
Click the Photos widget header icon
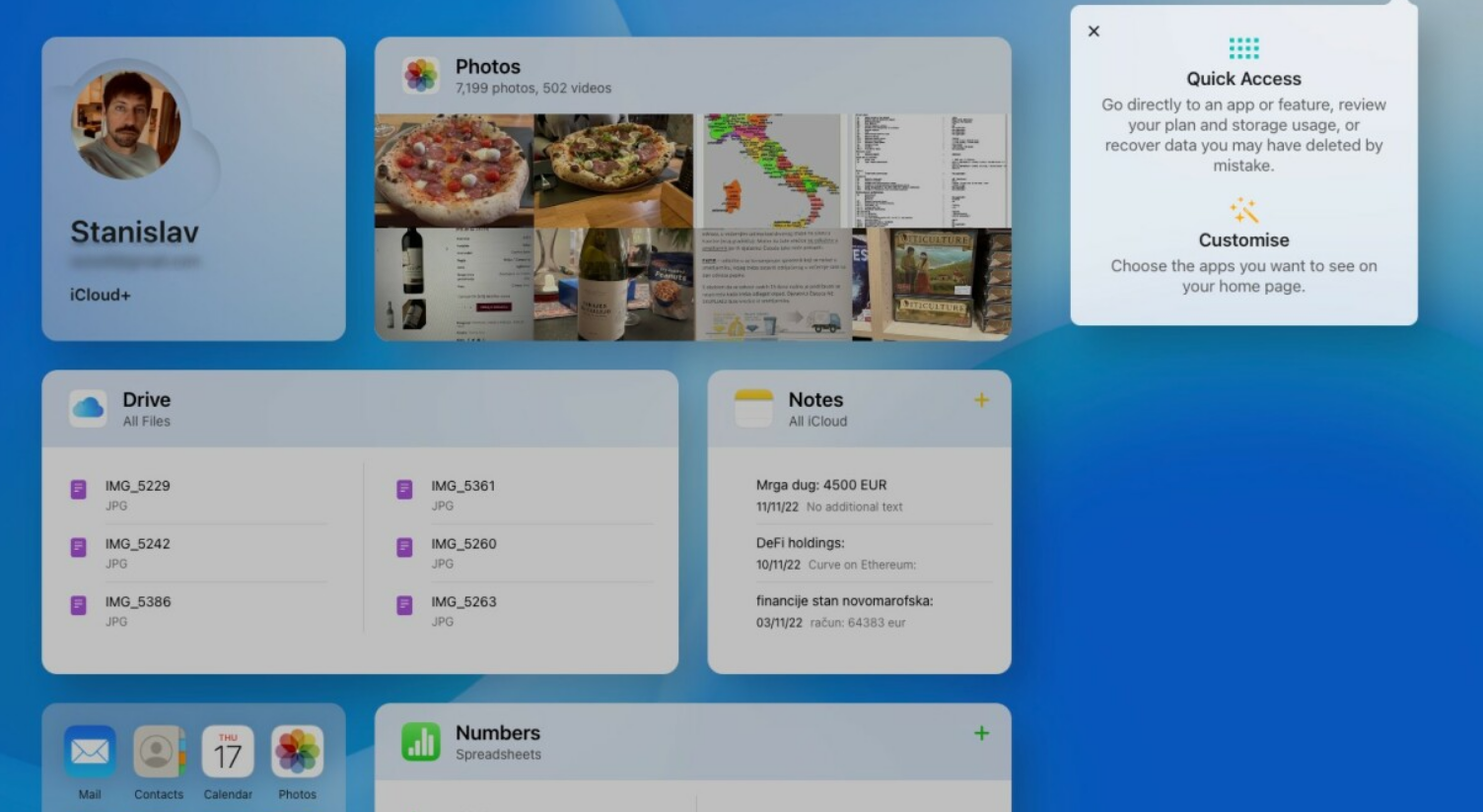tap(421, 75)
